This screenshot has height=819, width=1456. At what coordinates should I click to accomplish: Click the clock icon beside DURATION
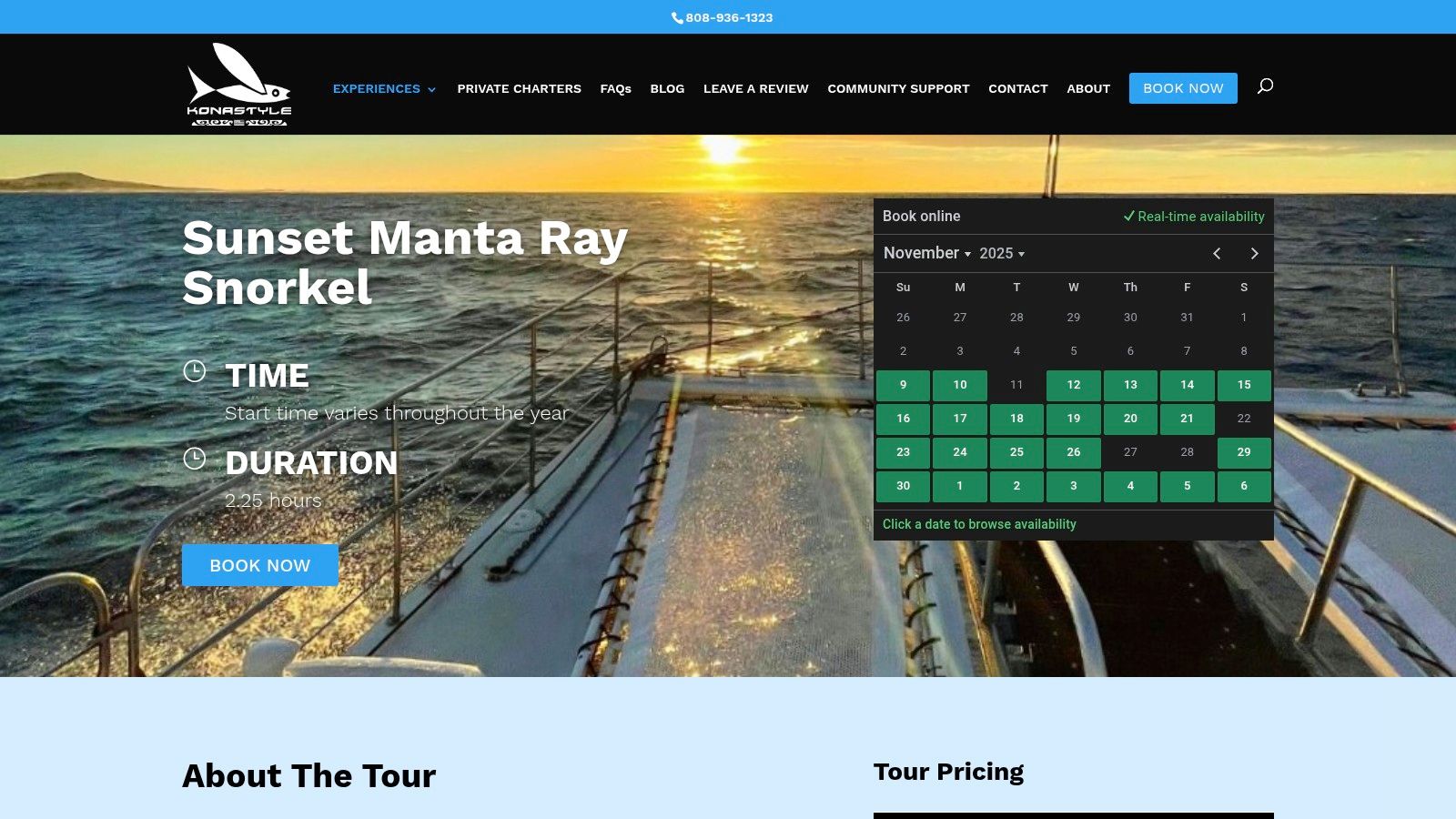(x=194, y=459)
